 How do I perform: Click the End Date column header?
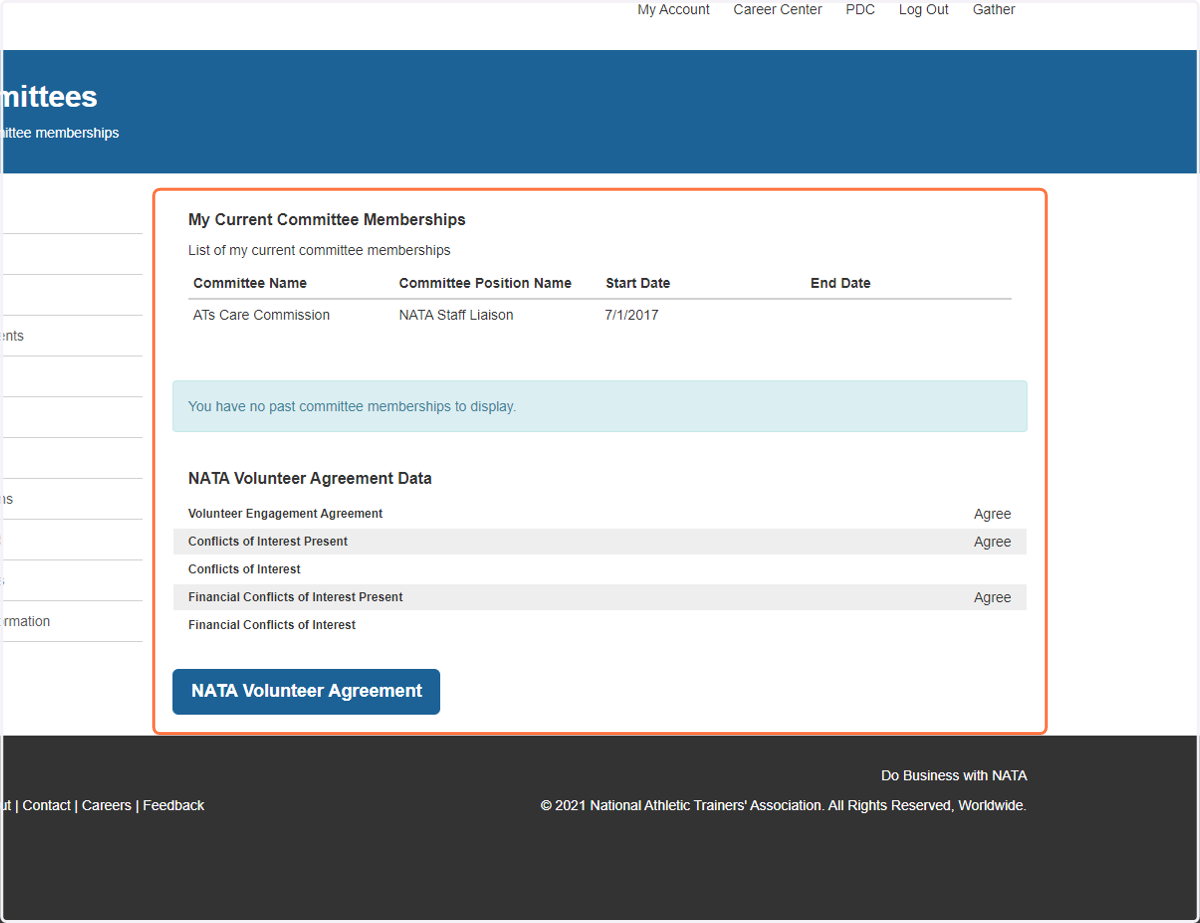[840, 283]
